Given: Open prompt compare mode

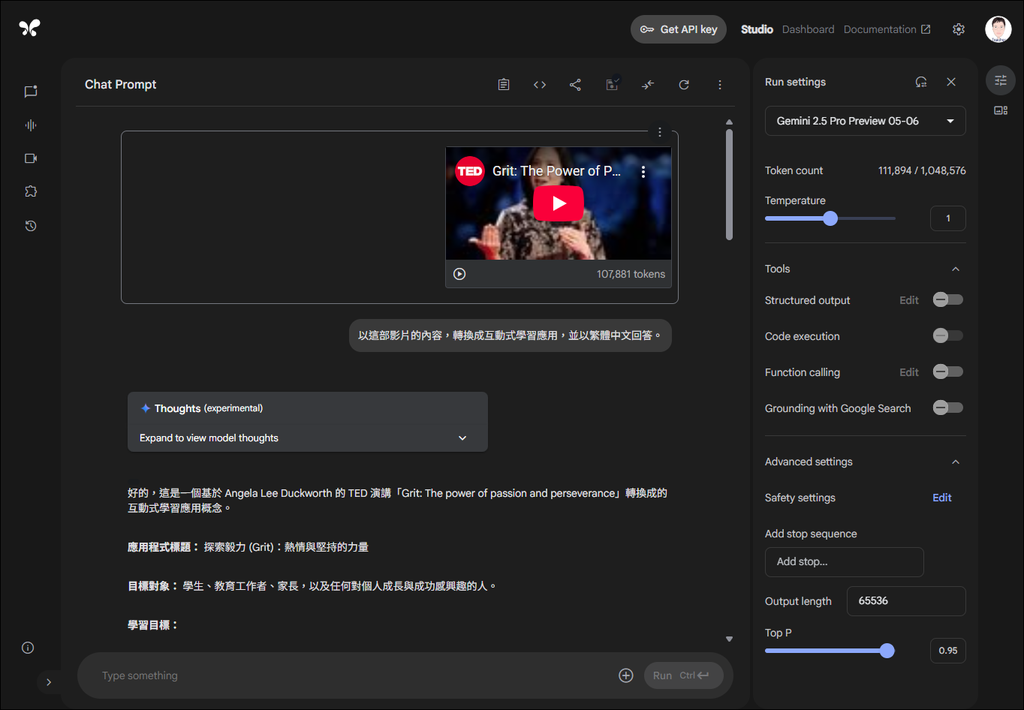Looking at the screenshot, I should tap(647, 84).
